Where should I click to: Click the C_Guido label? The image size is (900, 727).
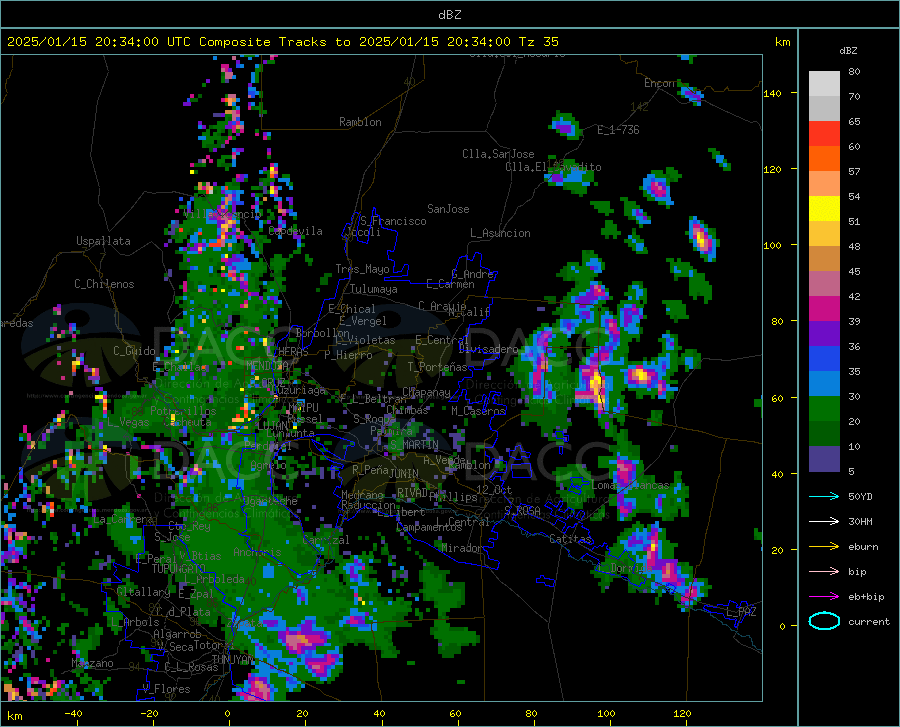tap(134, 351)
